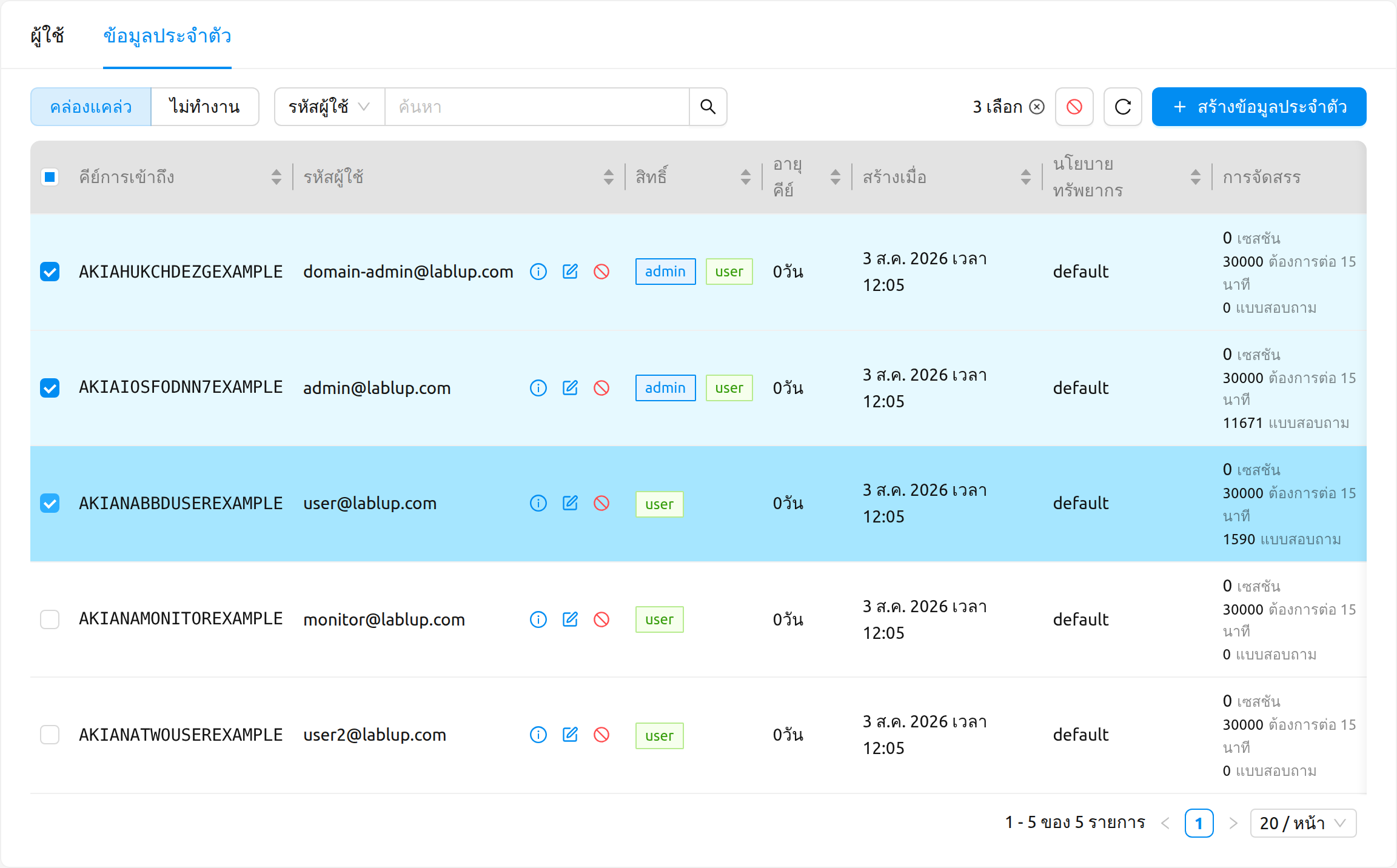Check row AKIANAMONITOREXAMPLE
The image size is (1397, 868).
pos(50,619)
